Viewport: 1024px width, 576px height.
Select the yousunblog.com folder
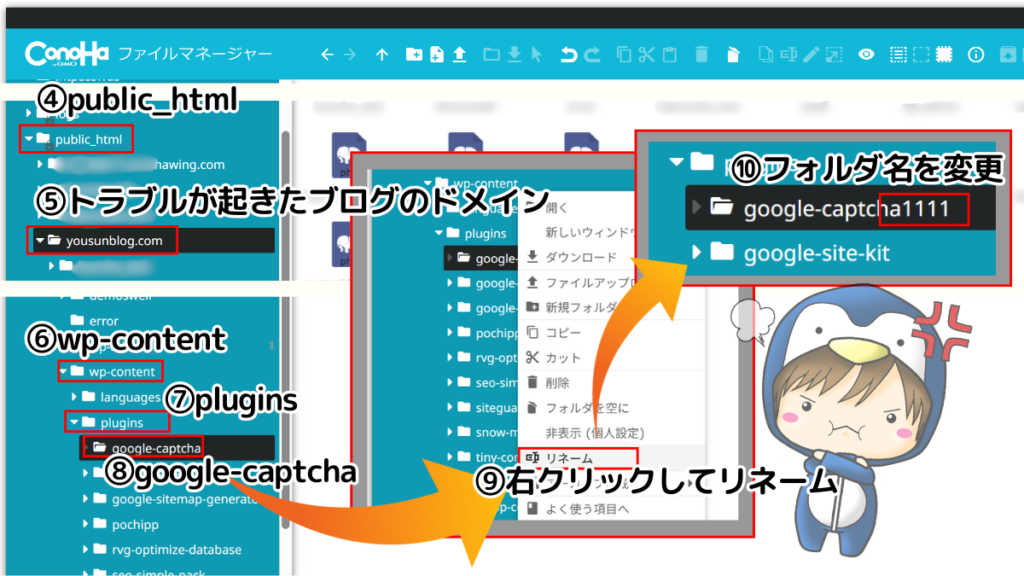click(114, 240)
